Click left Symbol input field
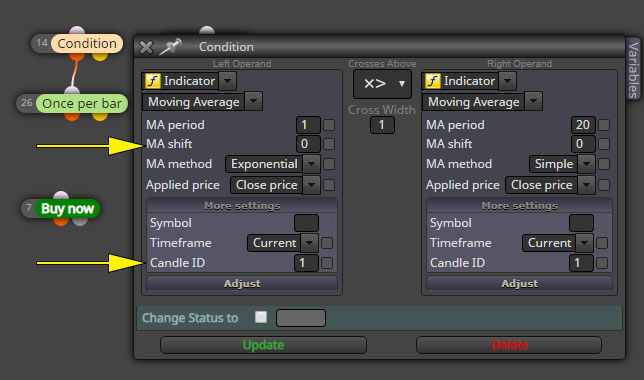The height and width of the screenshot is (380, 644). pyautogui.click(x=306, y=223)
